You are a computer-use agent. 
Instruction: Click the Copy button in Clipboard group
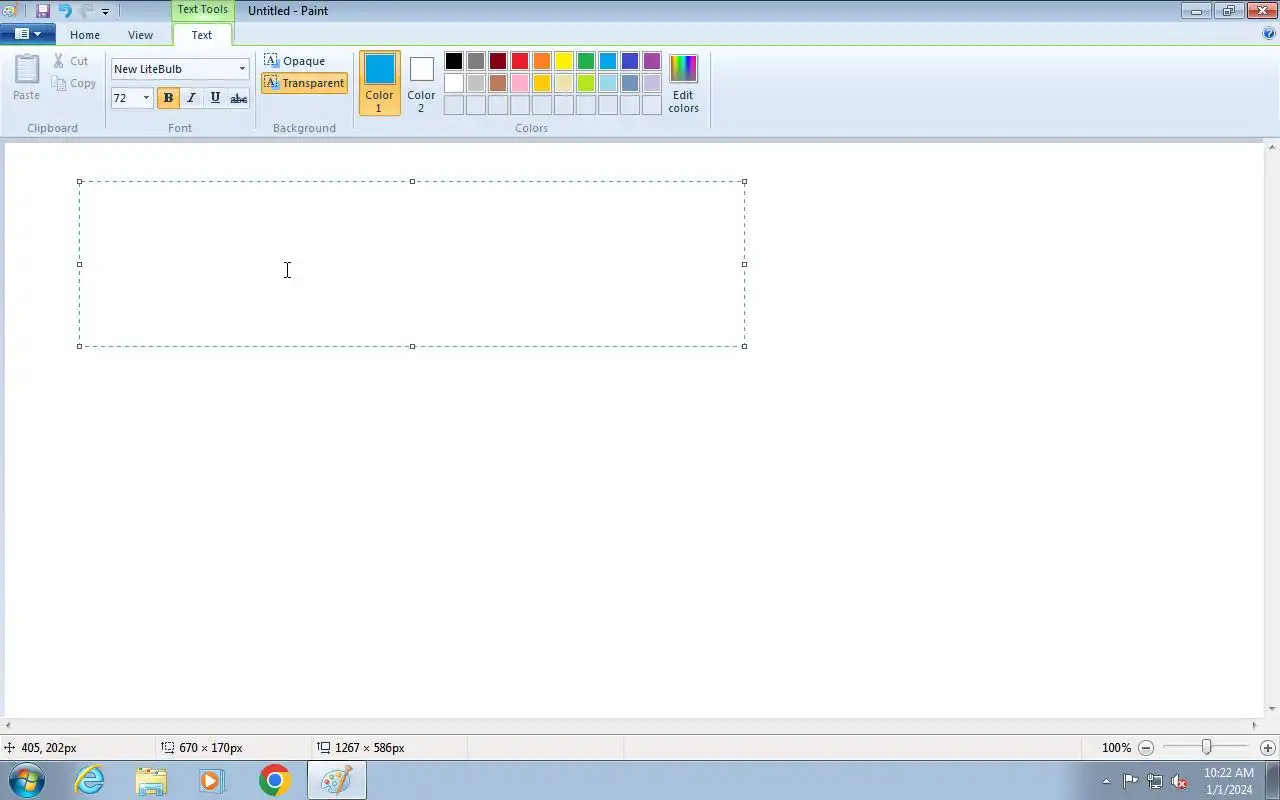[75, 83]
